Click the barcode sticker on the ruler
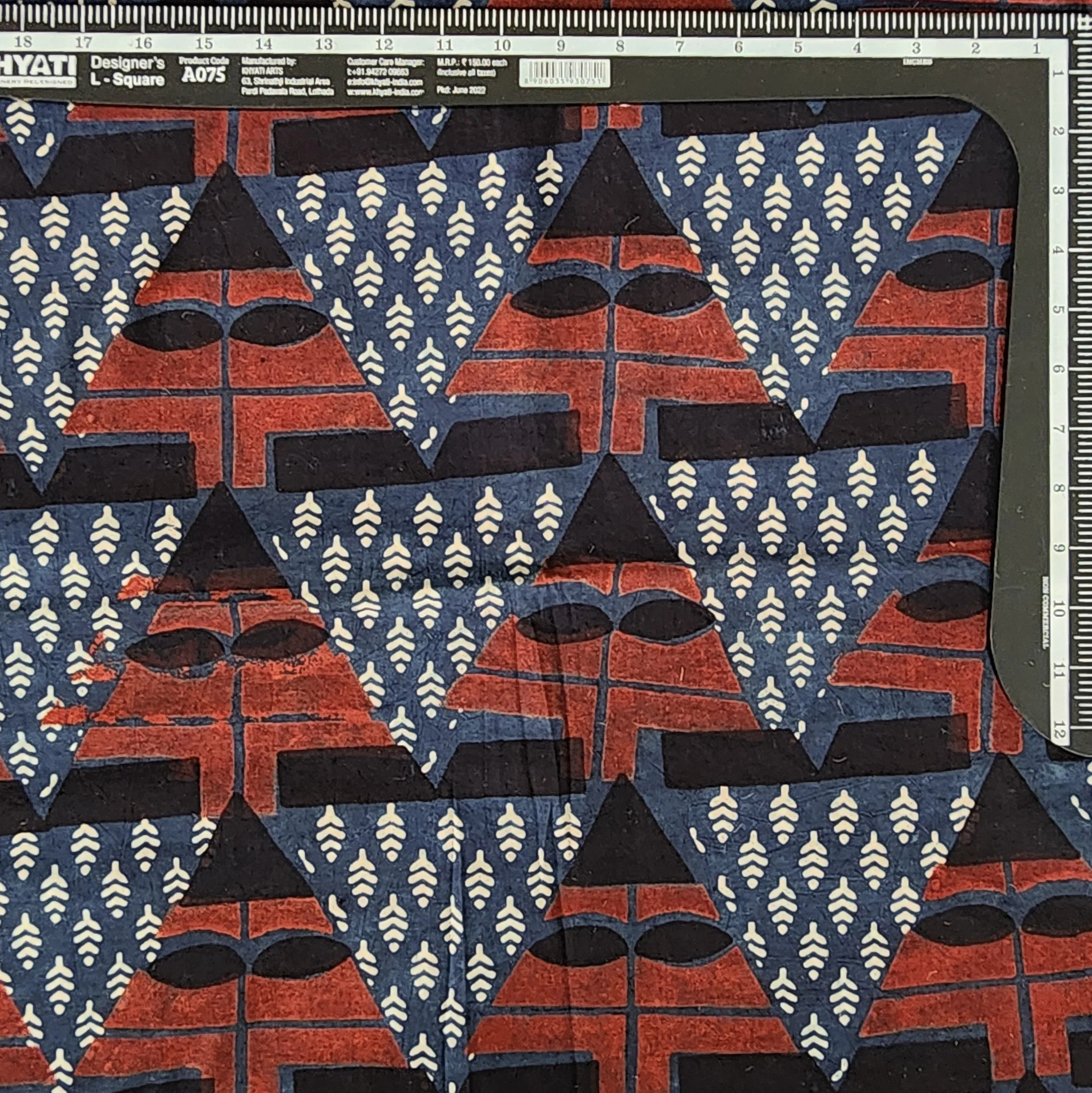Screen dimensions: 1092x1093 tap(564, 74)
